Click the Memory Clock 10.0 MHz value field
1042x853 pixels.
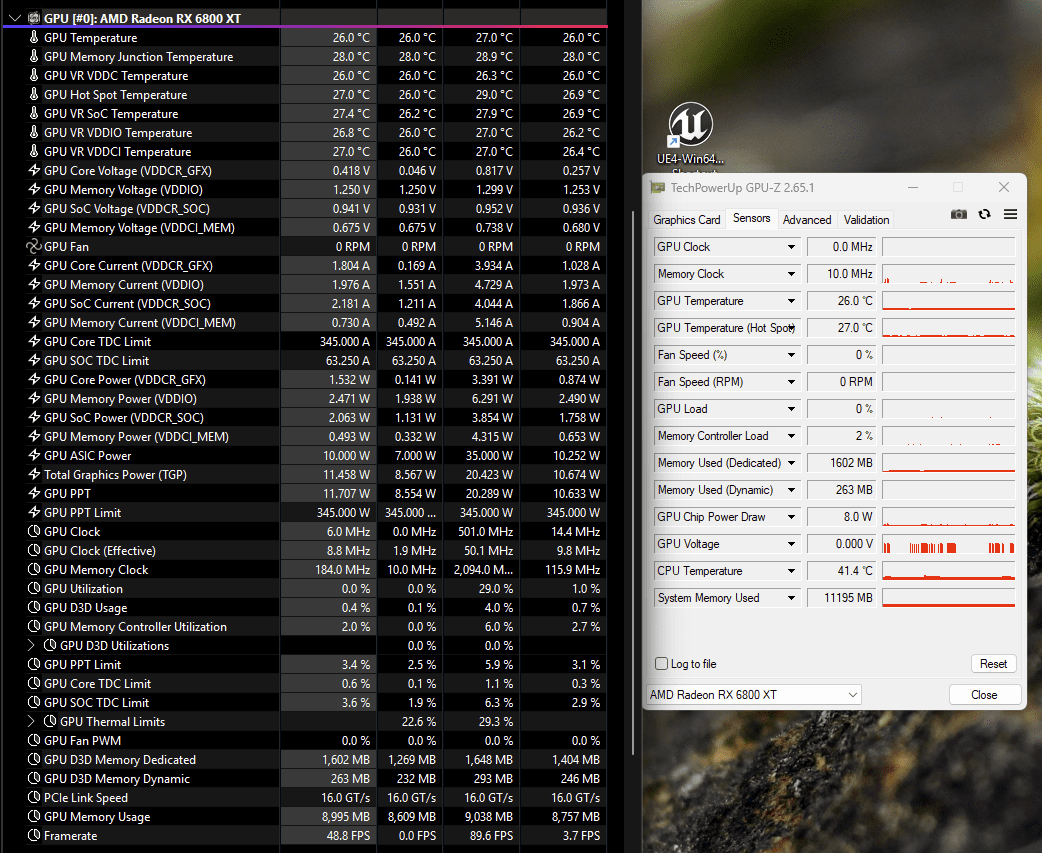(x=842, y=274)
